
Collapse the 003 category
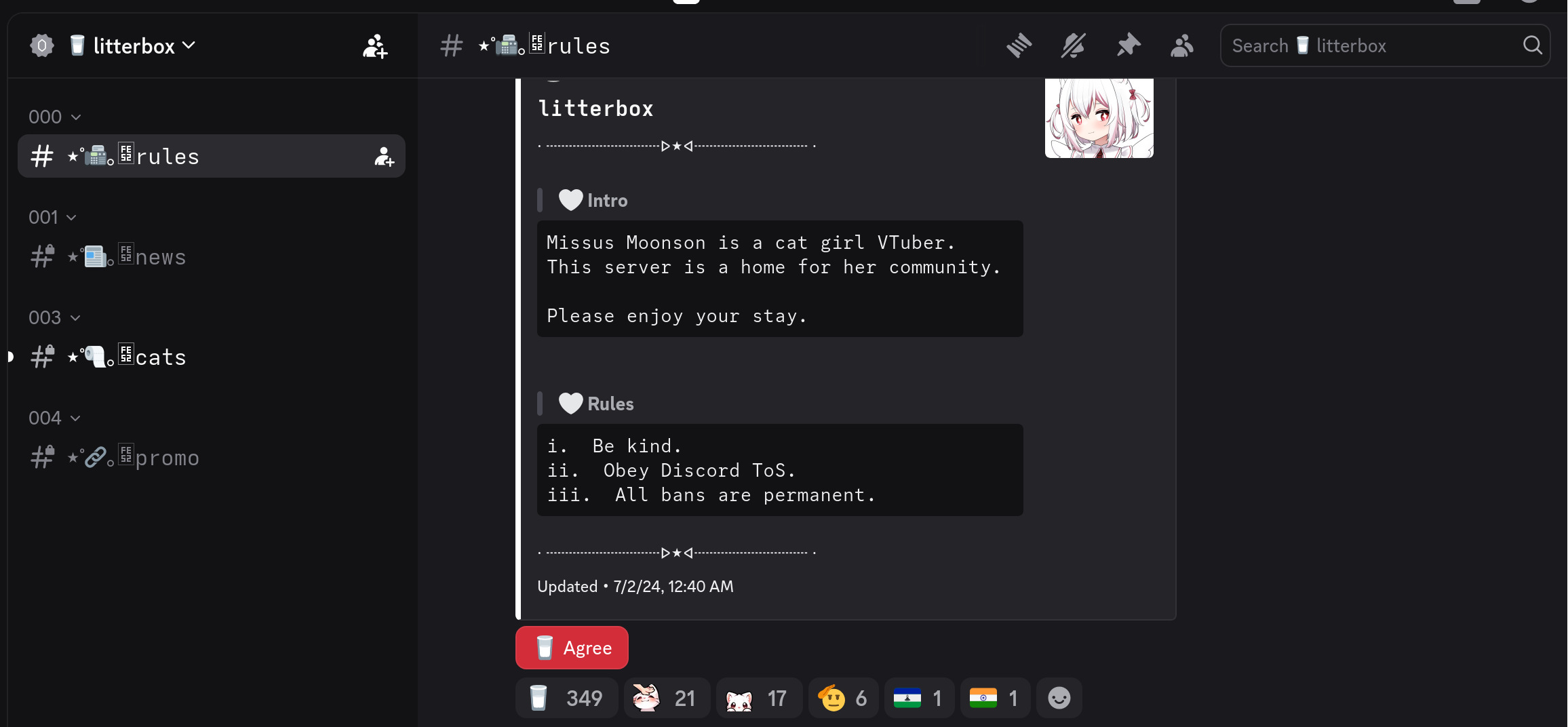55,317
